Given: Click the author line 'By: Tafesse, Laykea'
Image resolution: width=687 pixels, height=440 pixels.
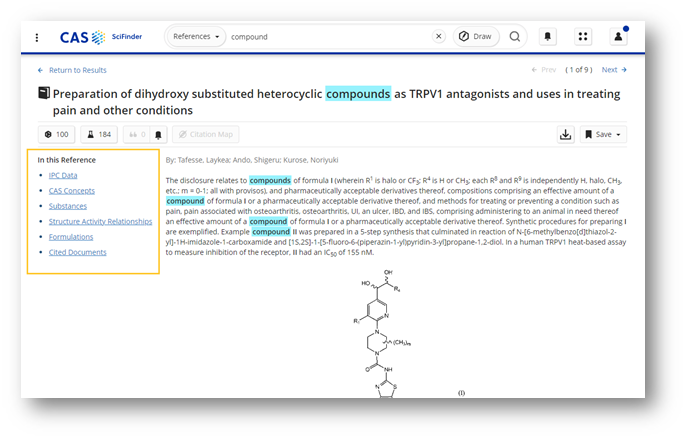Looking at the screenshot, I should (252, 160).
